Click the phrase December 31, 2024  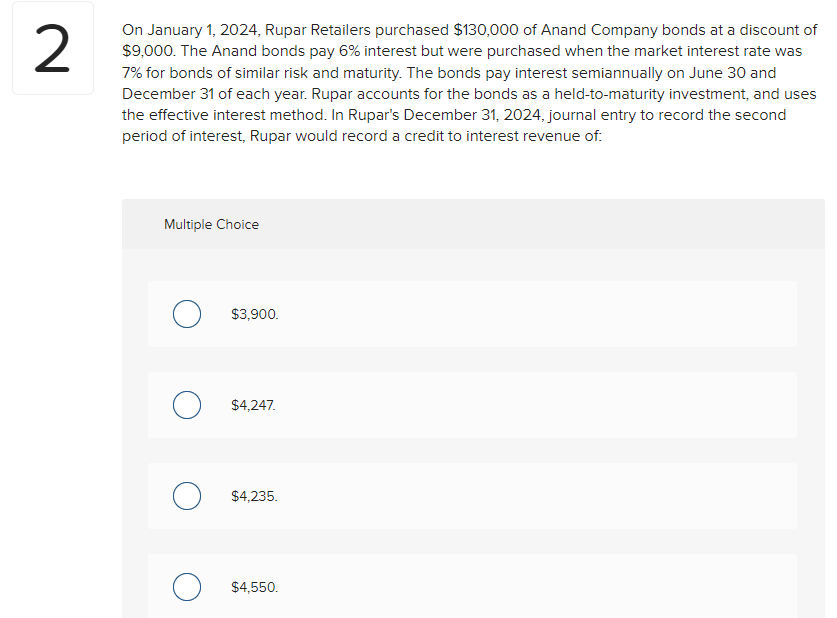pos(468,115)
